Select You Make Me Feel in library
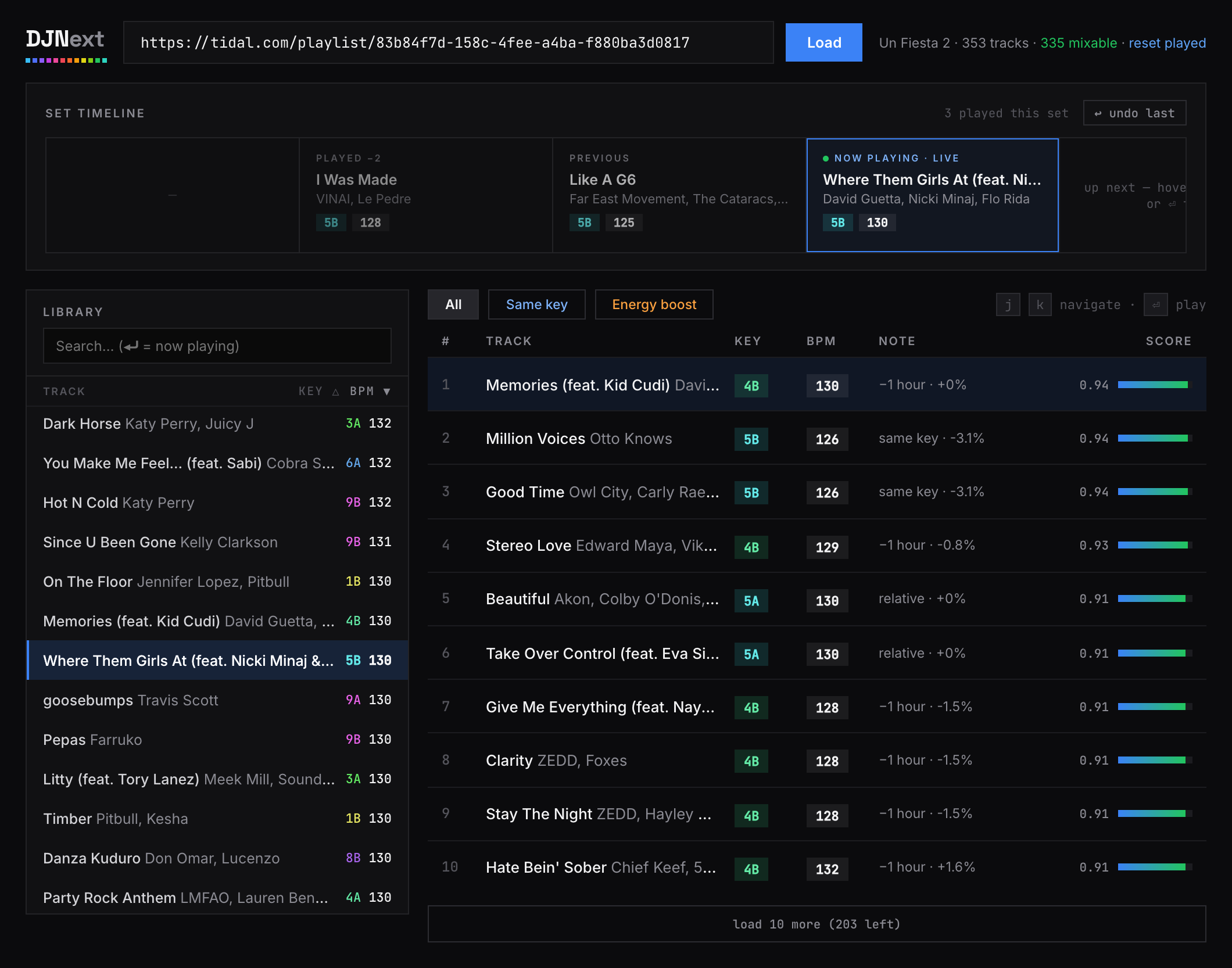1232x968 pixels. 217,463
